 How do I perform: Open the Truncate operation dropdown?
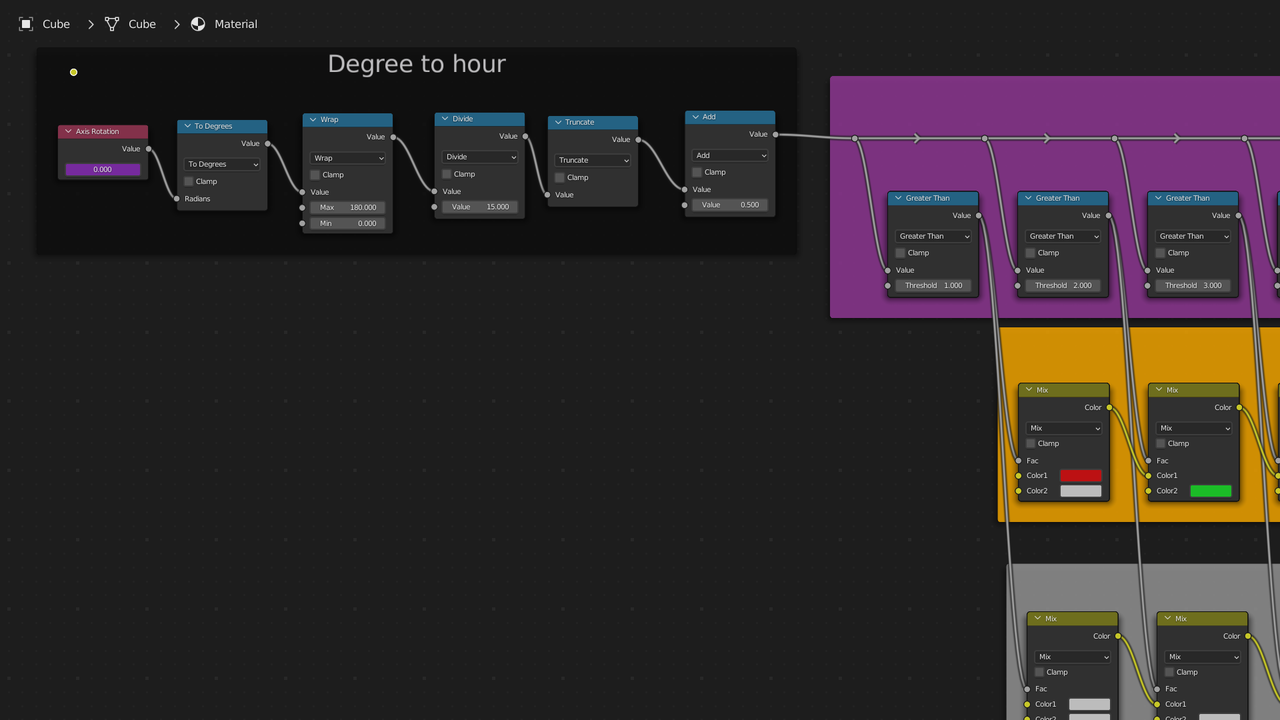[x=593, y=160]
